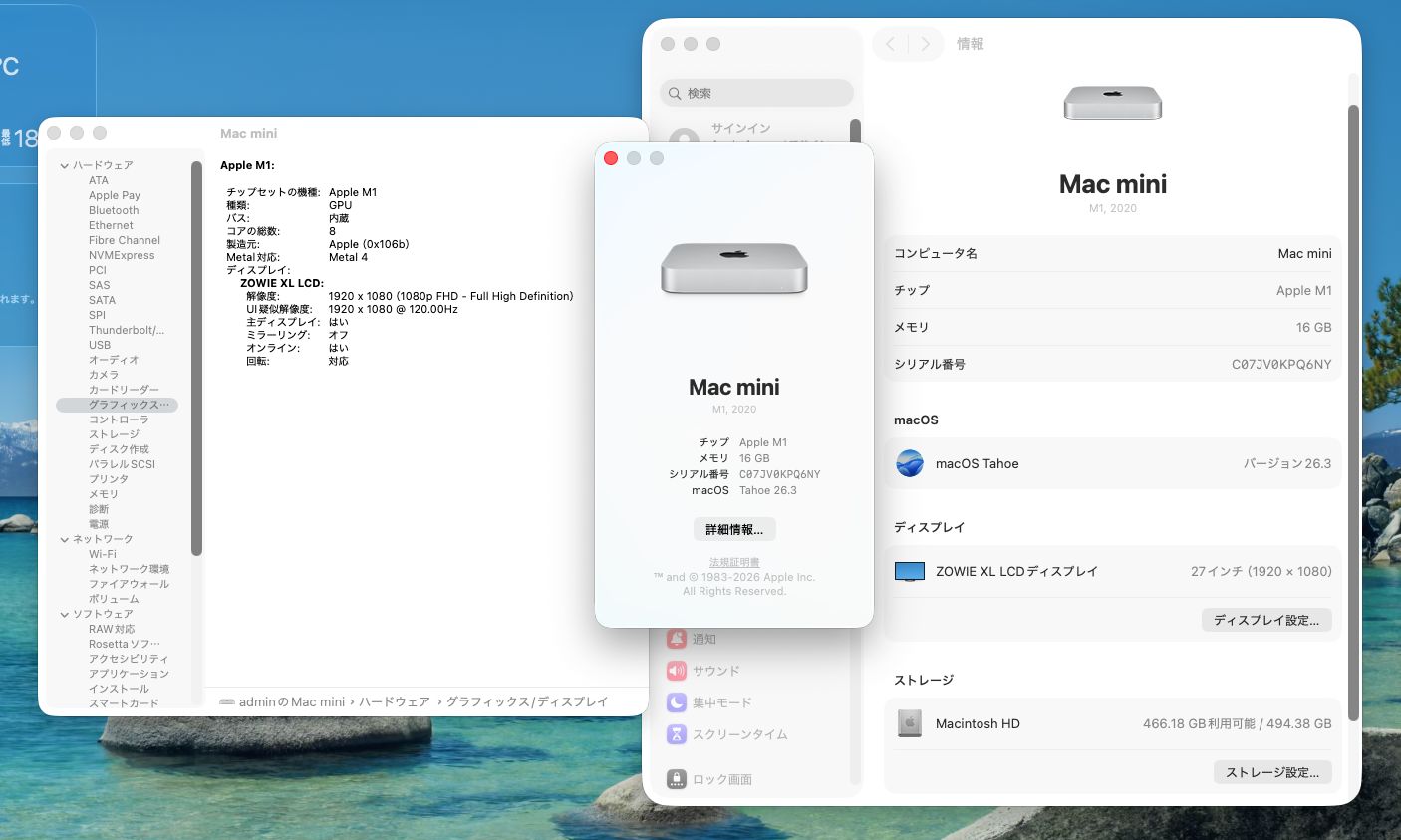Select Apple Pay in System Information sidebar

click(115, 195)
